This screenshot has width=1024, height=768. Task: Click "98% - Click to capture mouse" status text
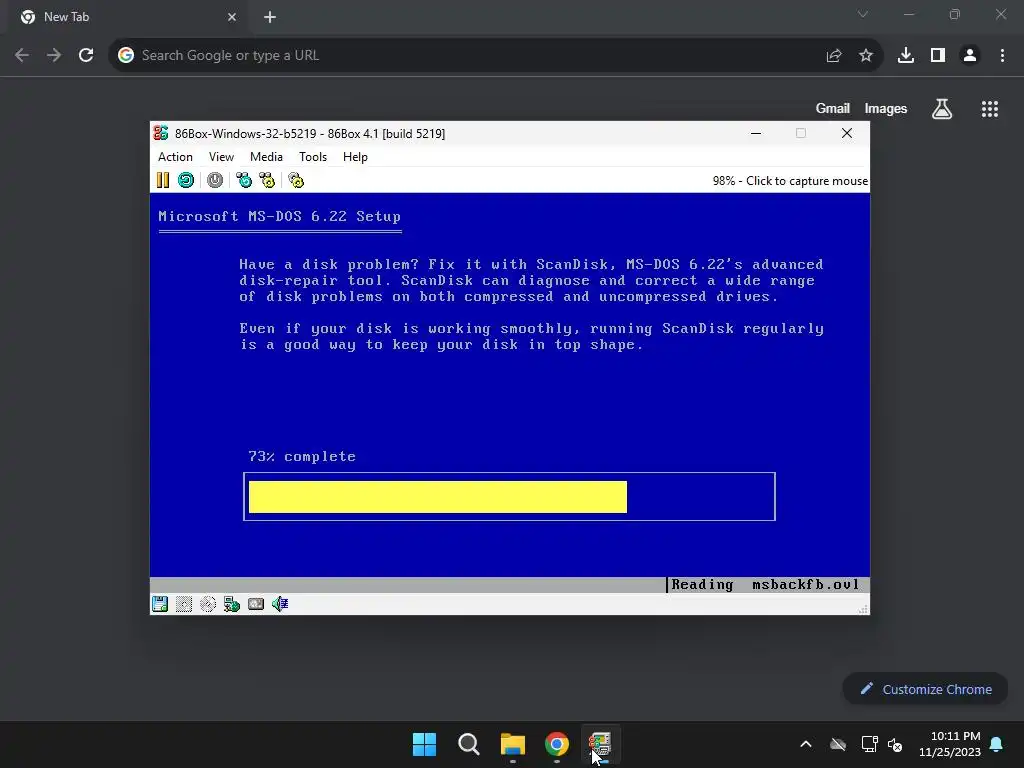pyautogui.click(x=790, y=181)
